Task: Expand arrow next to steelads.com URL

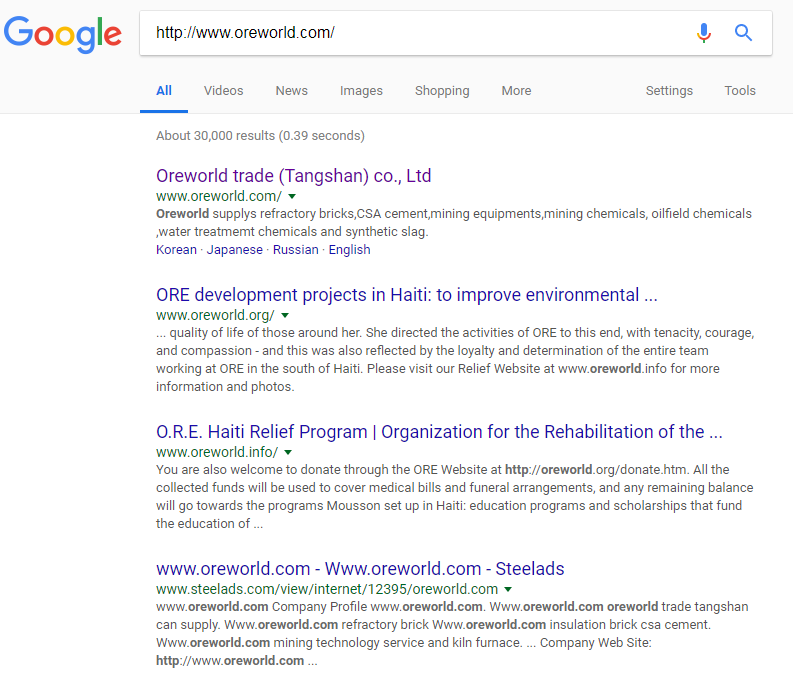Action: coord(508,590)
